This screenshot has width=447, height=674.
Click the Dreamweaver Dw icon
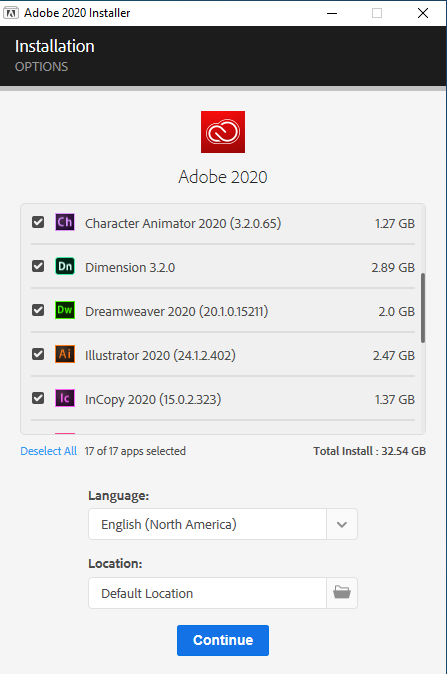click(x=65, y=310)
